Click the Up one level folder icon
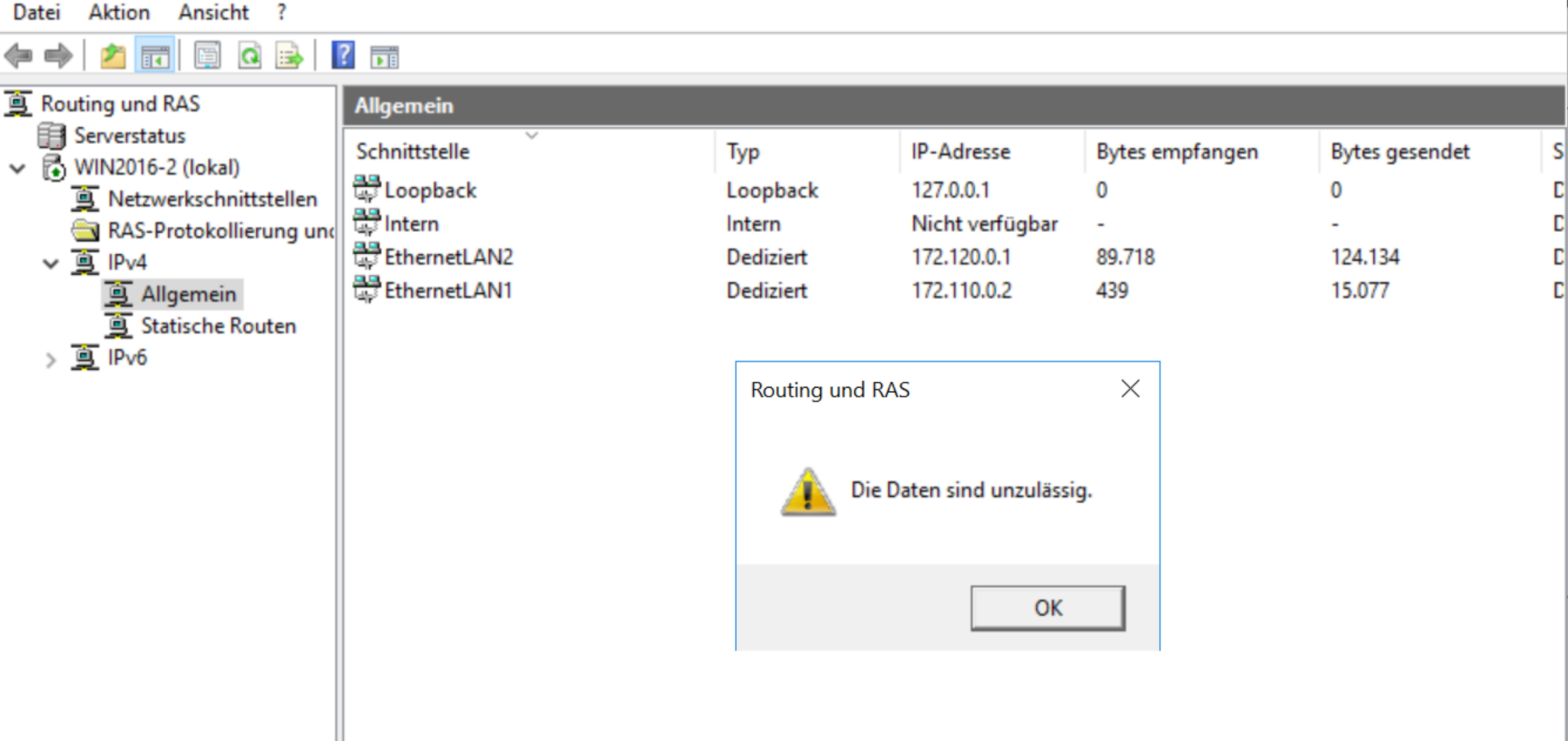 point(112,56)
